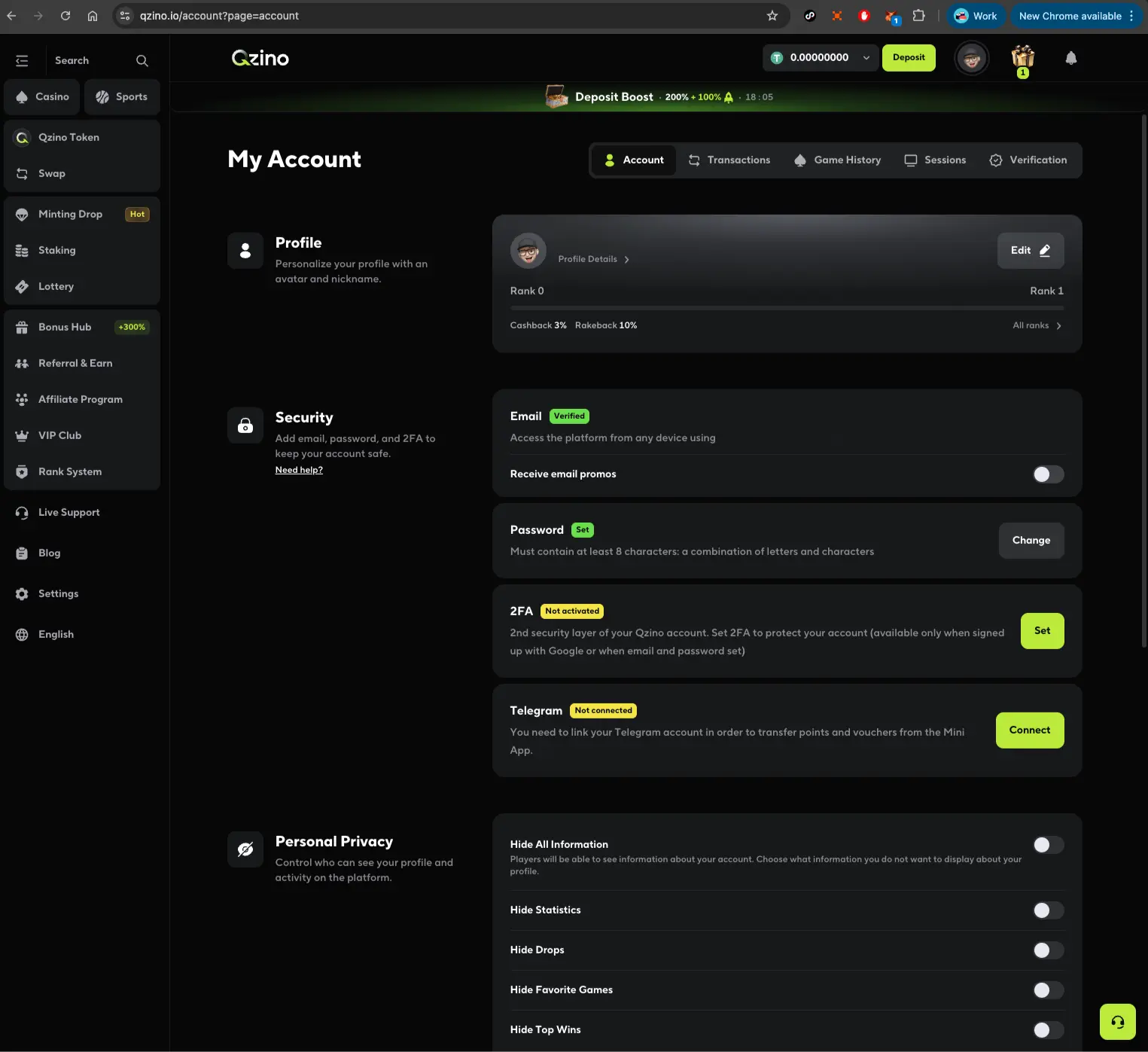
Task: Click the page vertical scrollbar
Action: (1143, 380)
